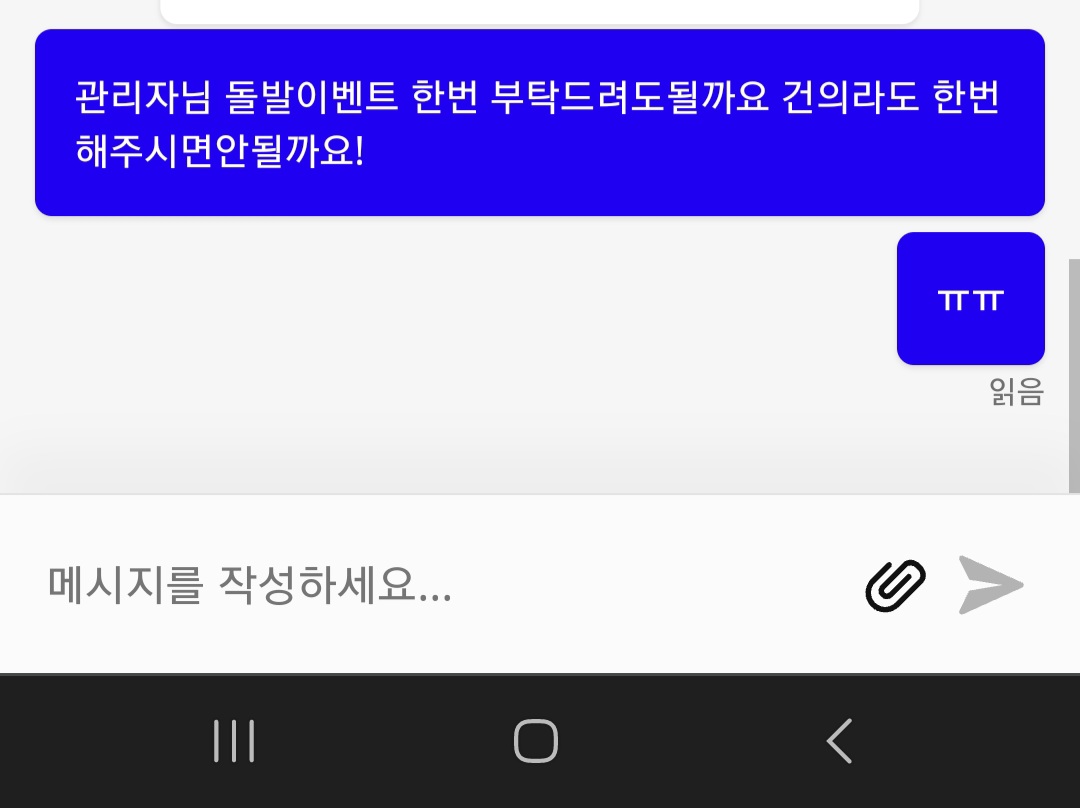Tap the '읽음' read receipt label

(1017, 392)
